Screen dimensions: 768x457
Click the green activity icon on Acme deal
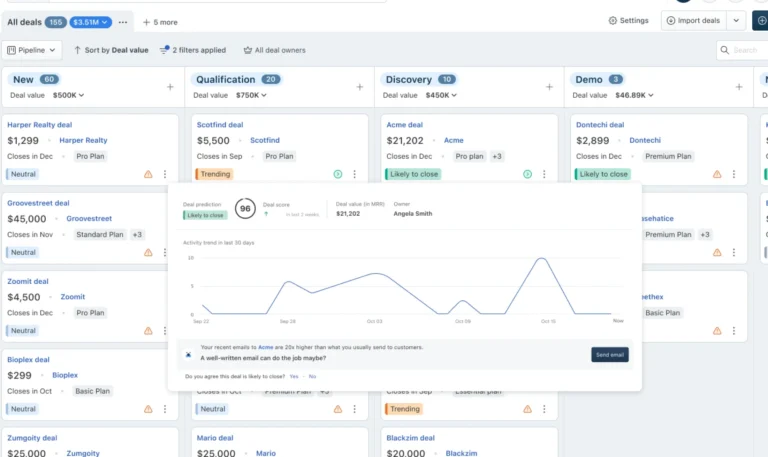[x=528, y=174]
